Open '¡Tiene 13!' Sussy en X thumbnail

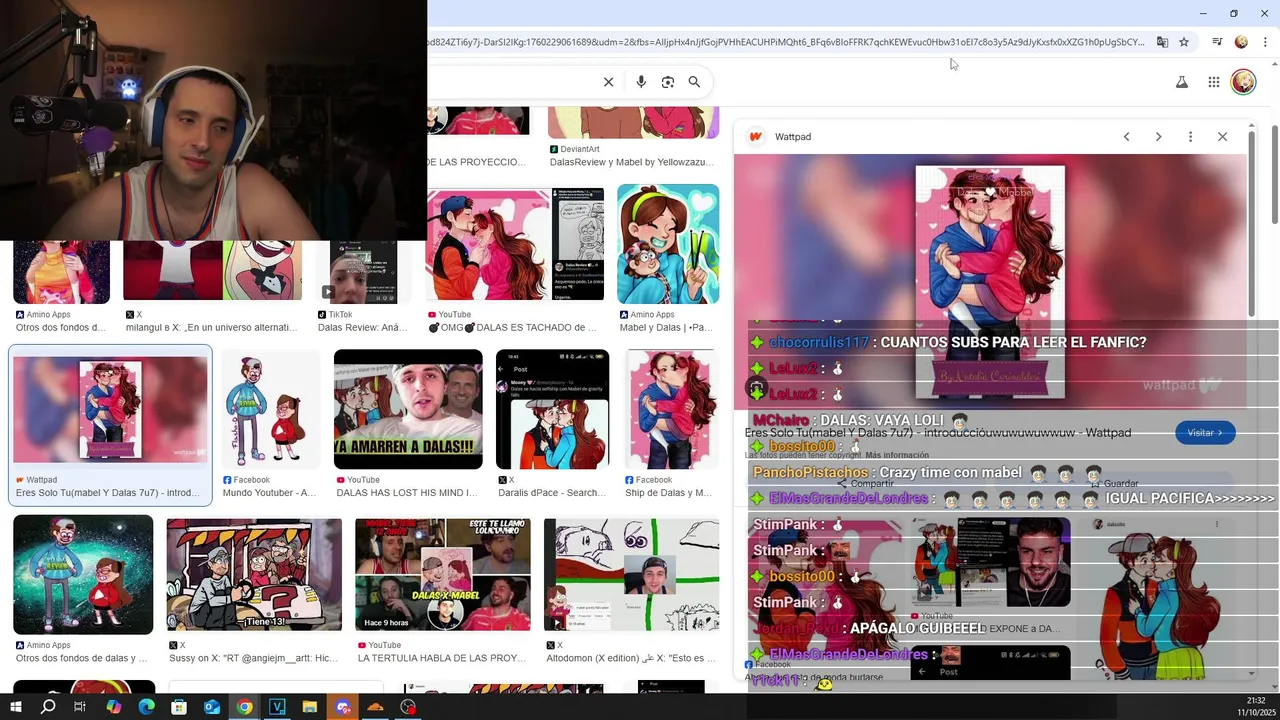(254, 575)
